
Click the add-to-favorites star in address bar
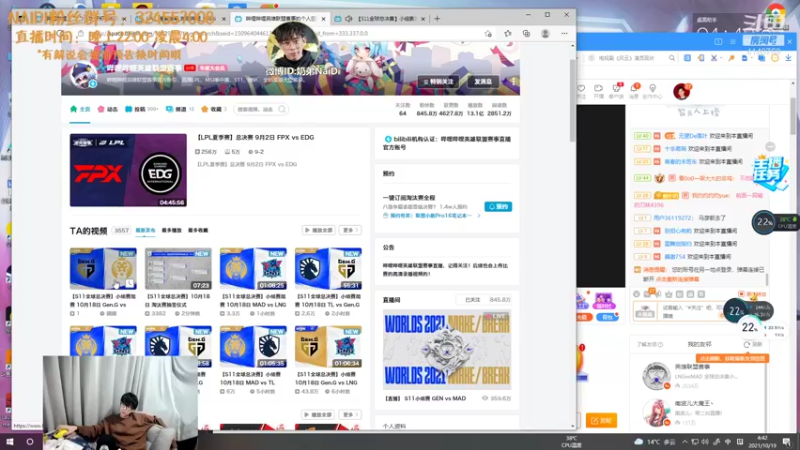coord(488,34)
